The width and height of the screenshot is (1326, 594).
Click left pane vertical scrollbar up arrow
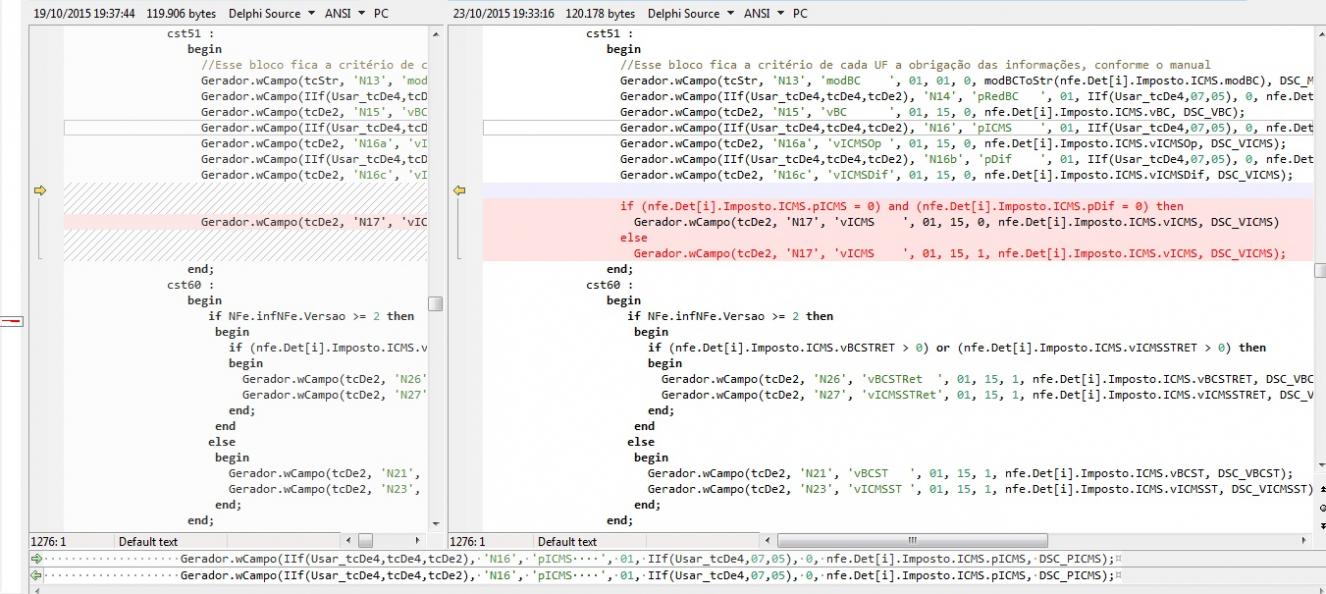pyautogui.click(x=435, y=33)
